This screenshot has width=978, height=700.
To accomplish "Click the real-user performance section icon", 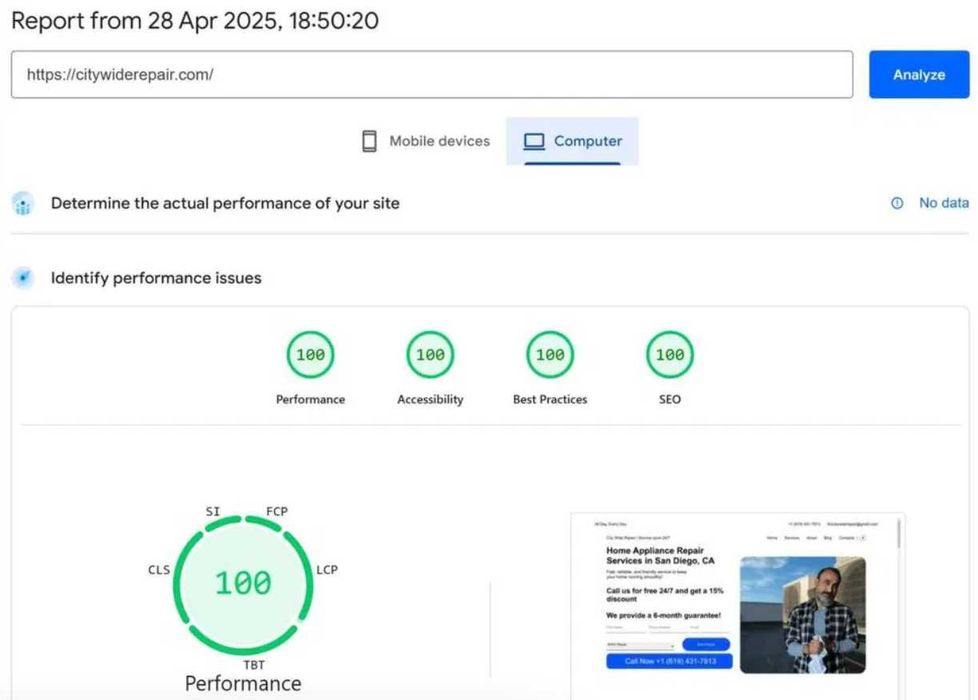I will tap(23, 203).
